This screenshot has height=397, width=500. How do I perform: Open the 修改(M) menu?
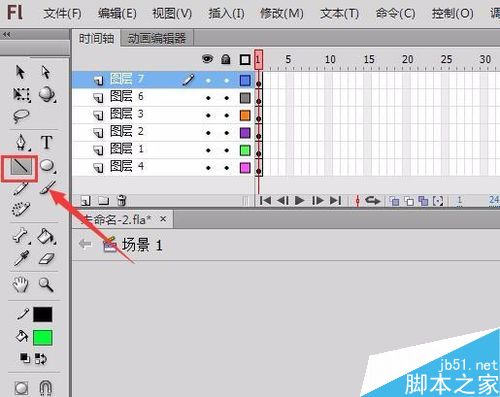[x=282, y=13]
